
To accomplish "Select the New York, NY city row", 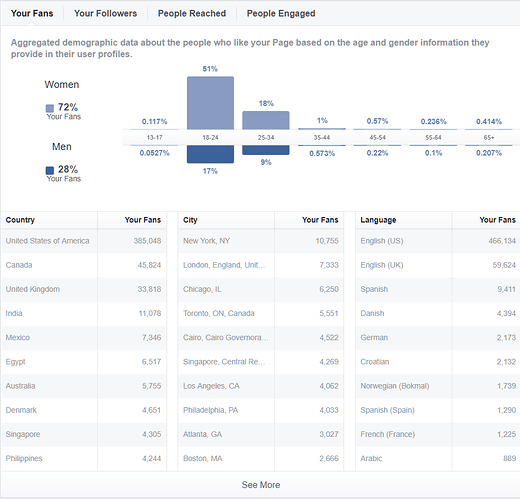I will (x=261, y=241).
